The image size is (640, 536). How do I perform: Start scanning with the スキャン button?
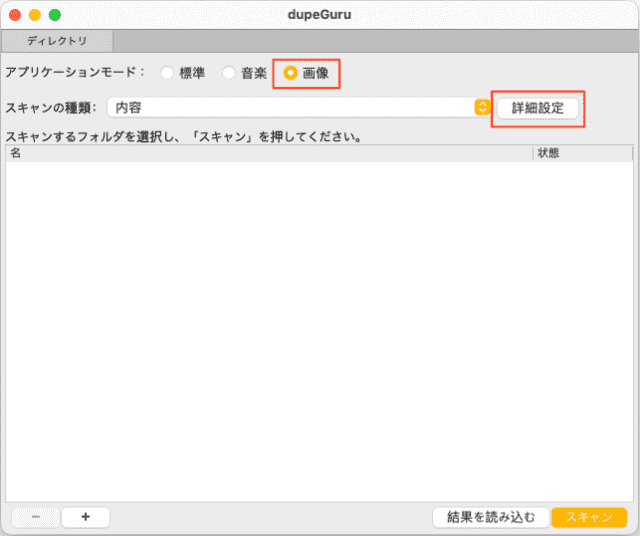click(x=589, y=518)
